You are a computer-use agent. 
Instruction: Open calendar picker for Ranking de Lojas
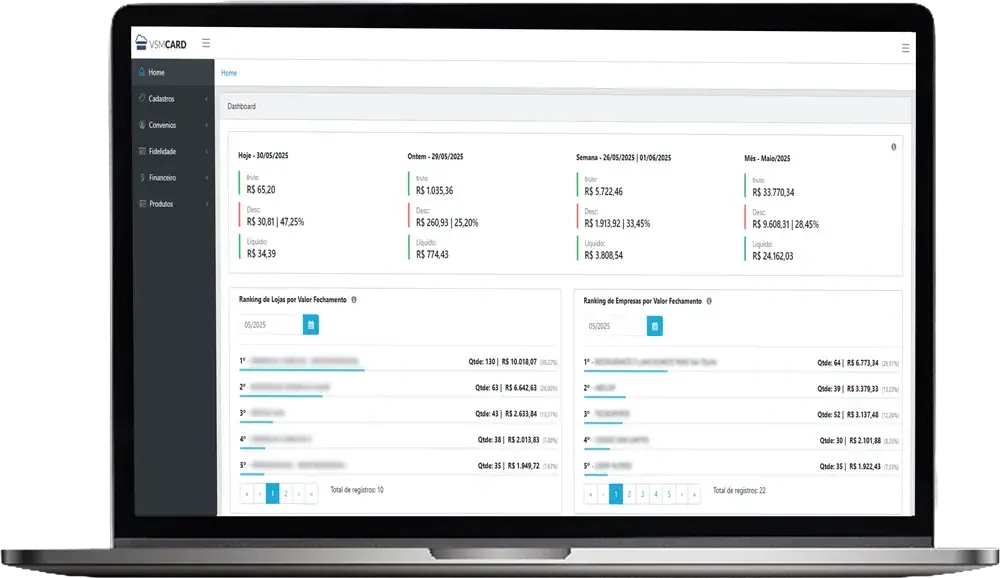click(311, 325)
